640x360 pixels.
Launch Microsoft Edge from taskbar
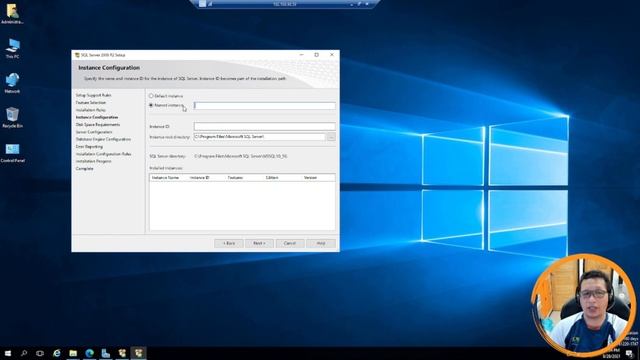click(x=89, y=353)
